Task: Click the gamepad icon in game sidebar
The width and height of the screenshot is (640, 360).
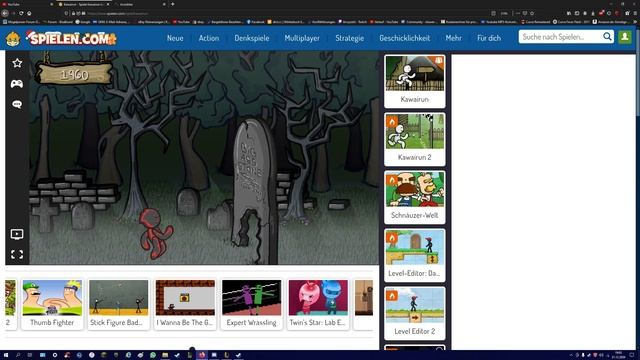Action: [x=17, y=84]
